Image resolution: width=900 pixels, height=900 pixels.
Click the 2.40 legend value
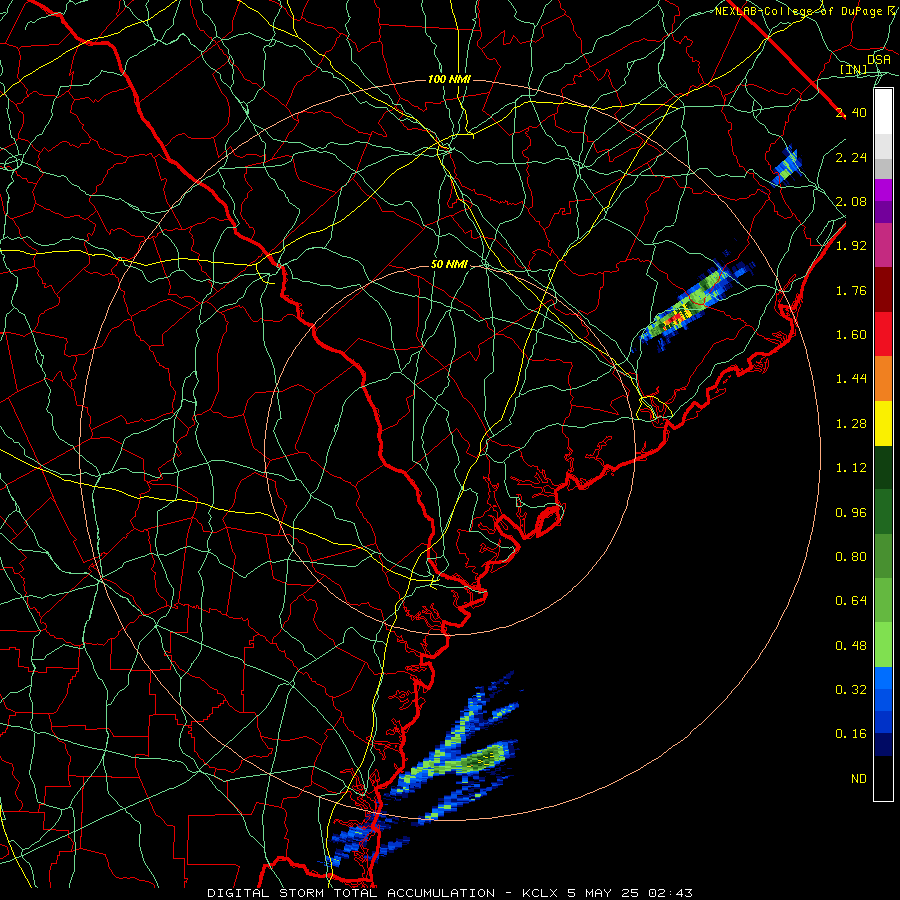point(851,112)
